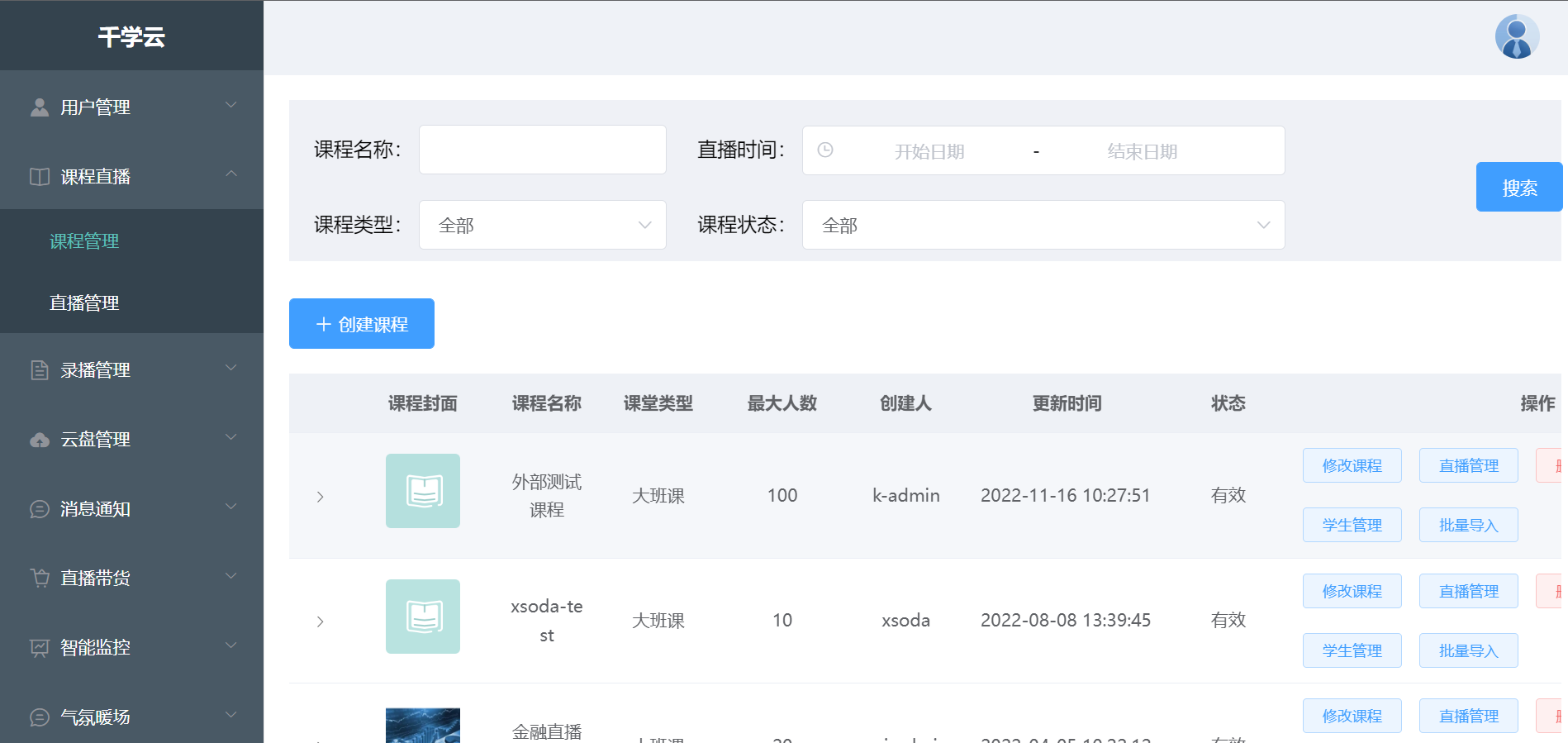1568x743 pixels.
Task: Click 修改课程 for xsoda-test
Action: 1352,591
